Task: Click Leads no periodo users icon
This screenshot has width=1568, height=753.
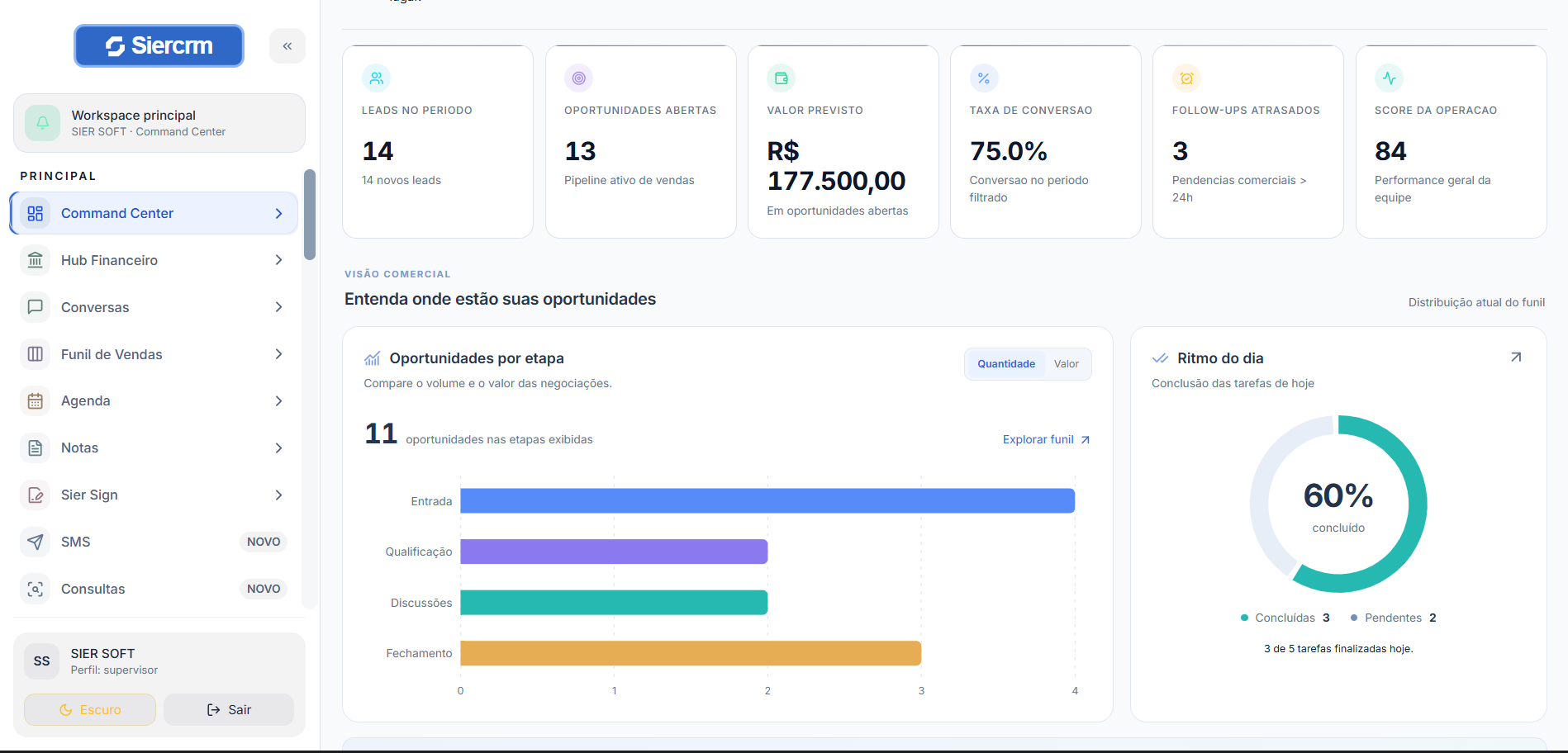Action: pyautogui.click(x=377, y=78)
